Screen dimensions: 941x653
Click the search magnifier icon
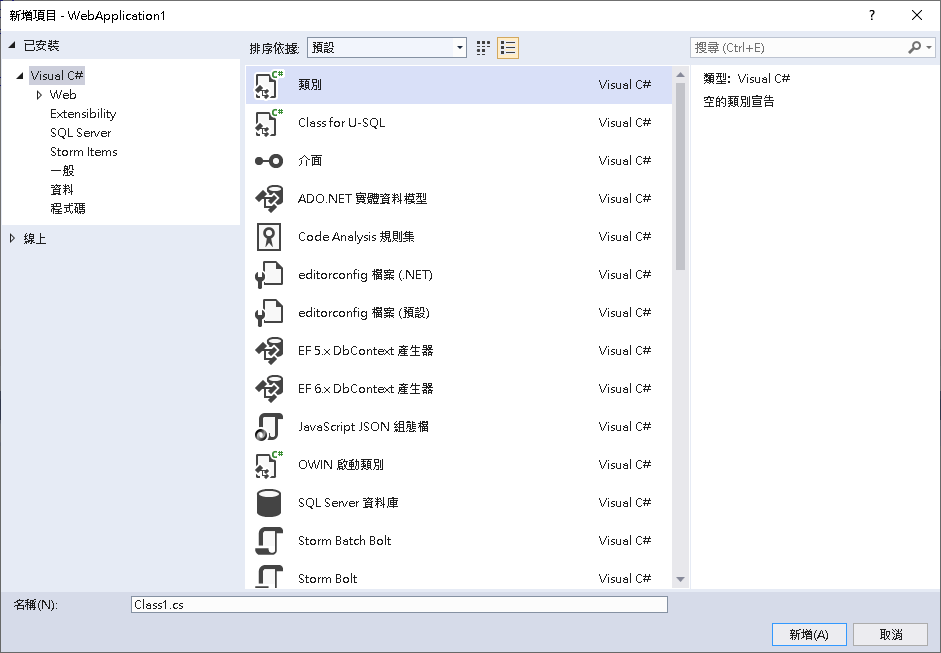coord(915,47)
